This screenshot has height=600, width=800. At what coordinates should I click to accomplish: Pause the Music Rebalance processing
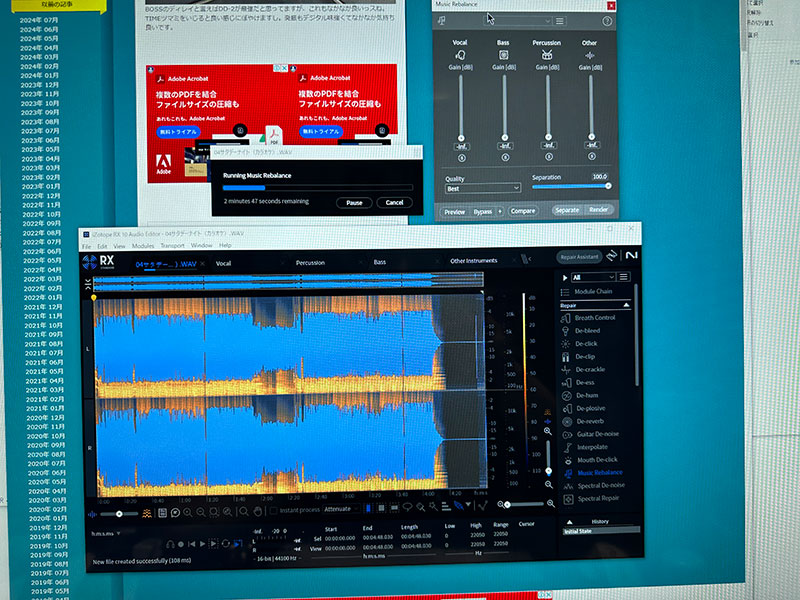coord(354,203)
